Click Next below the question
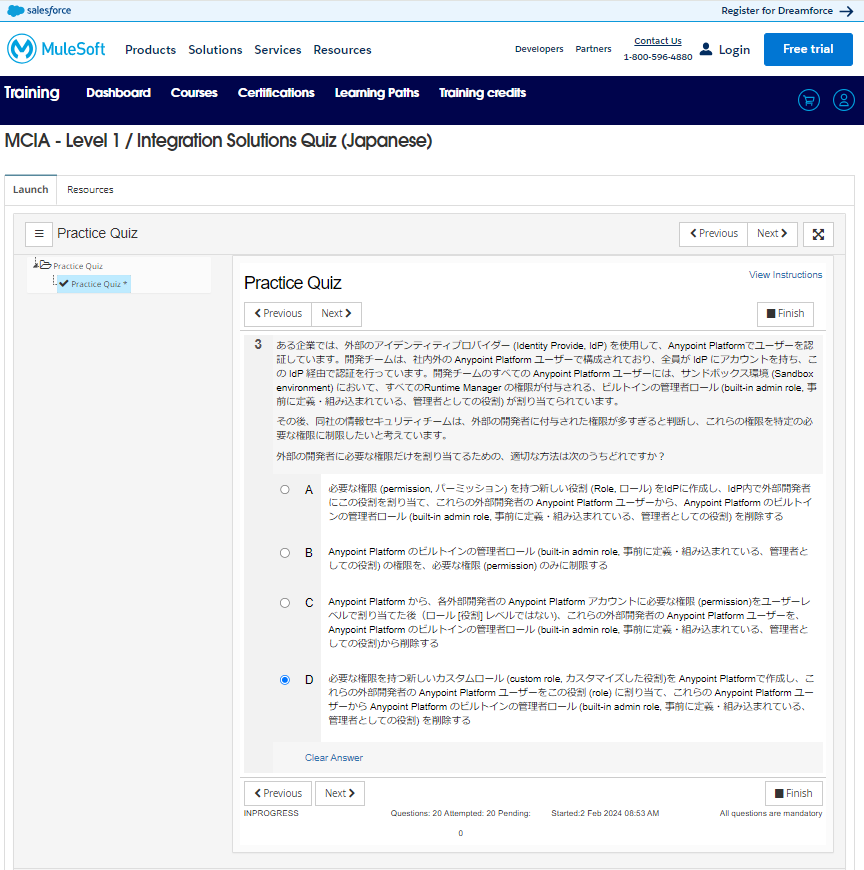The image size is (864, 870). 340,793
